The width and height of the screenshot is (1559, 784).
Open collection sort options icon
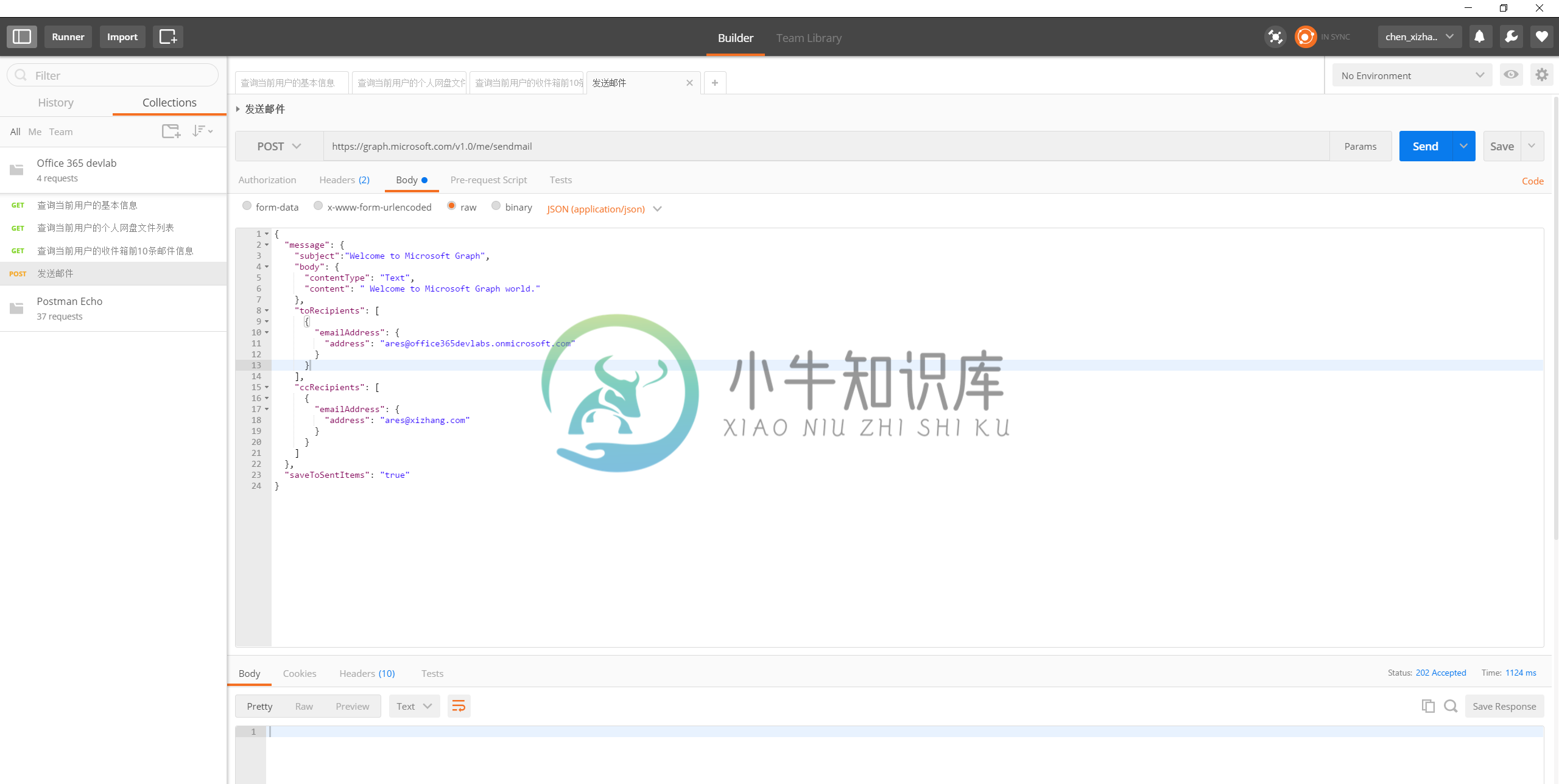pos(202,131)
